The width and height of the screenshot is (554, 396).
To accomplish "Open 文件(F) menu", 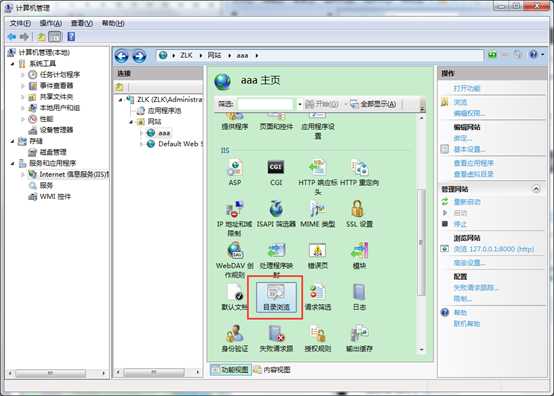I will tap(20, 23).
